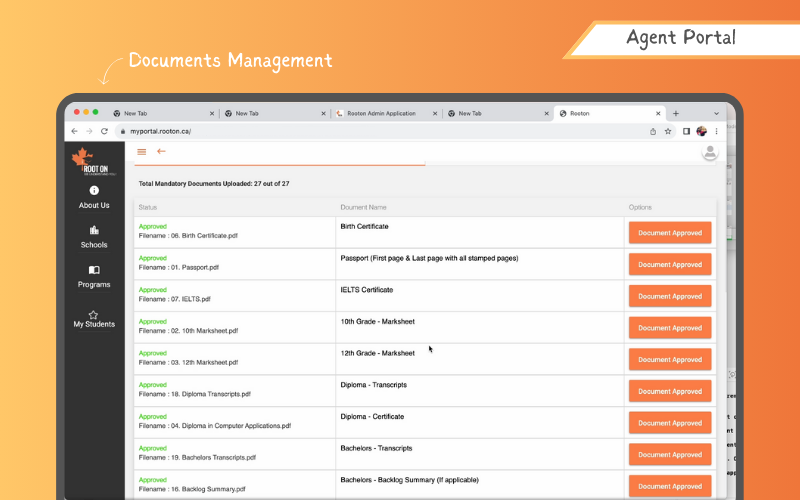Click the Status column header

[148, 207]
